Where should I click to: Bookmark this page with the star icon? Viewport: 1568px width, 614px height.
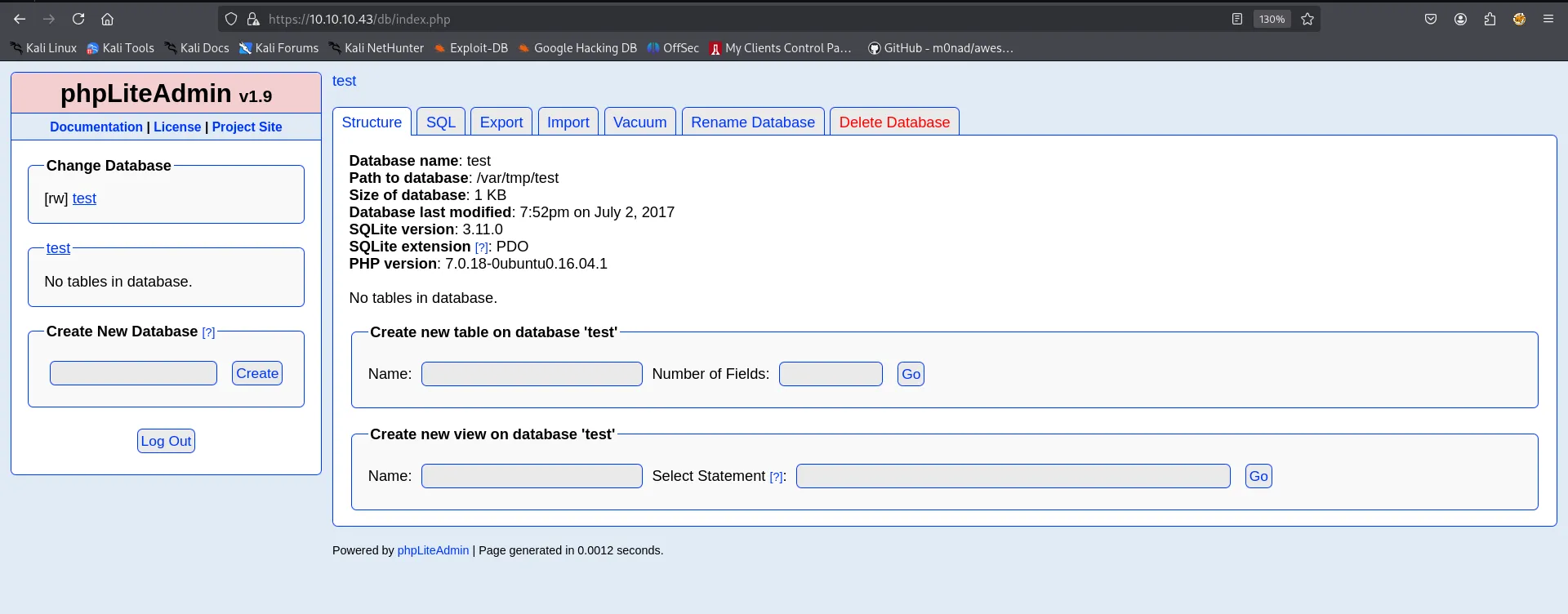(x=1307, y=19)
